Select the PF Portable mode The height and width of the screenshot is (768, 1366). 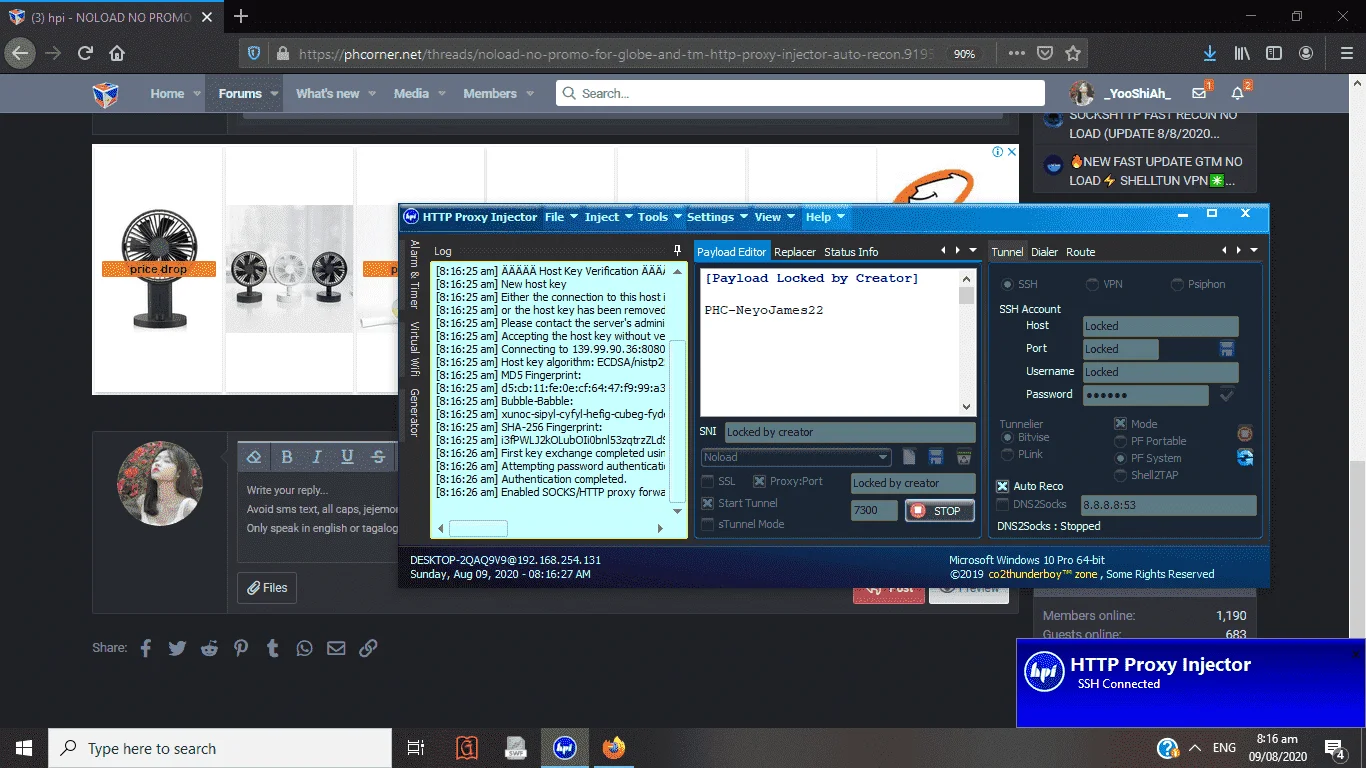pyautogui.click(x=1120, y=441)
